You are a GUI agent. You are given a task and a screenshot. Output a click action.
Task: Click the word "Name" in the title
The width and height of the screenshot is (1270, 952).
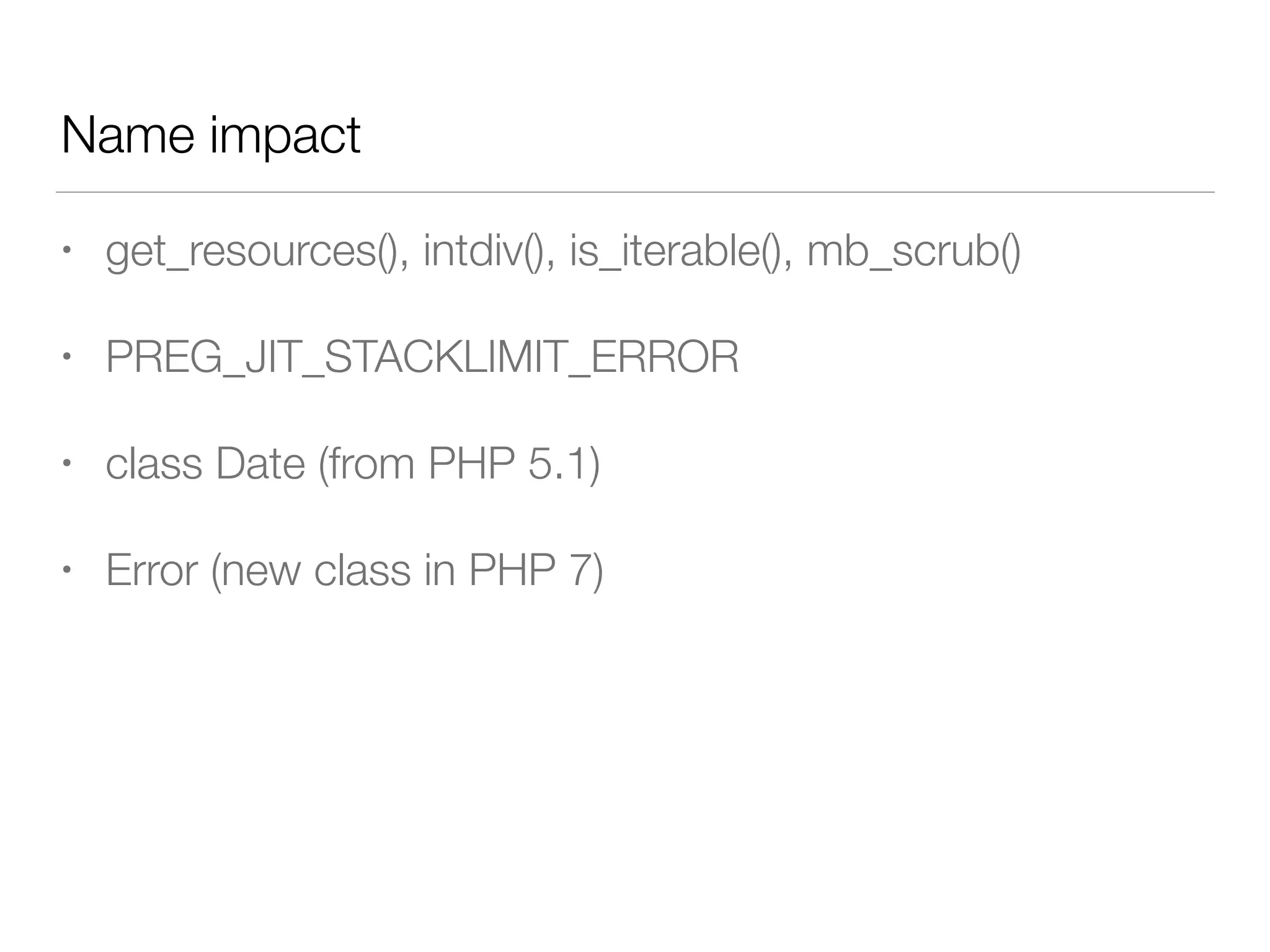(128, 134)
